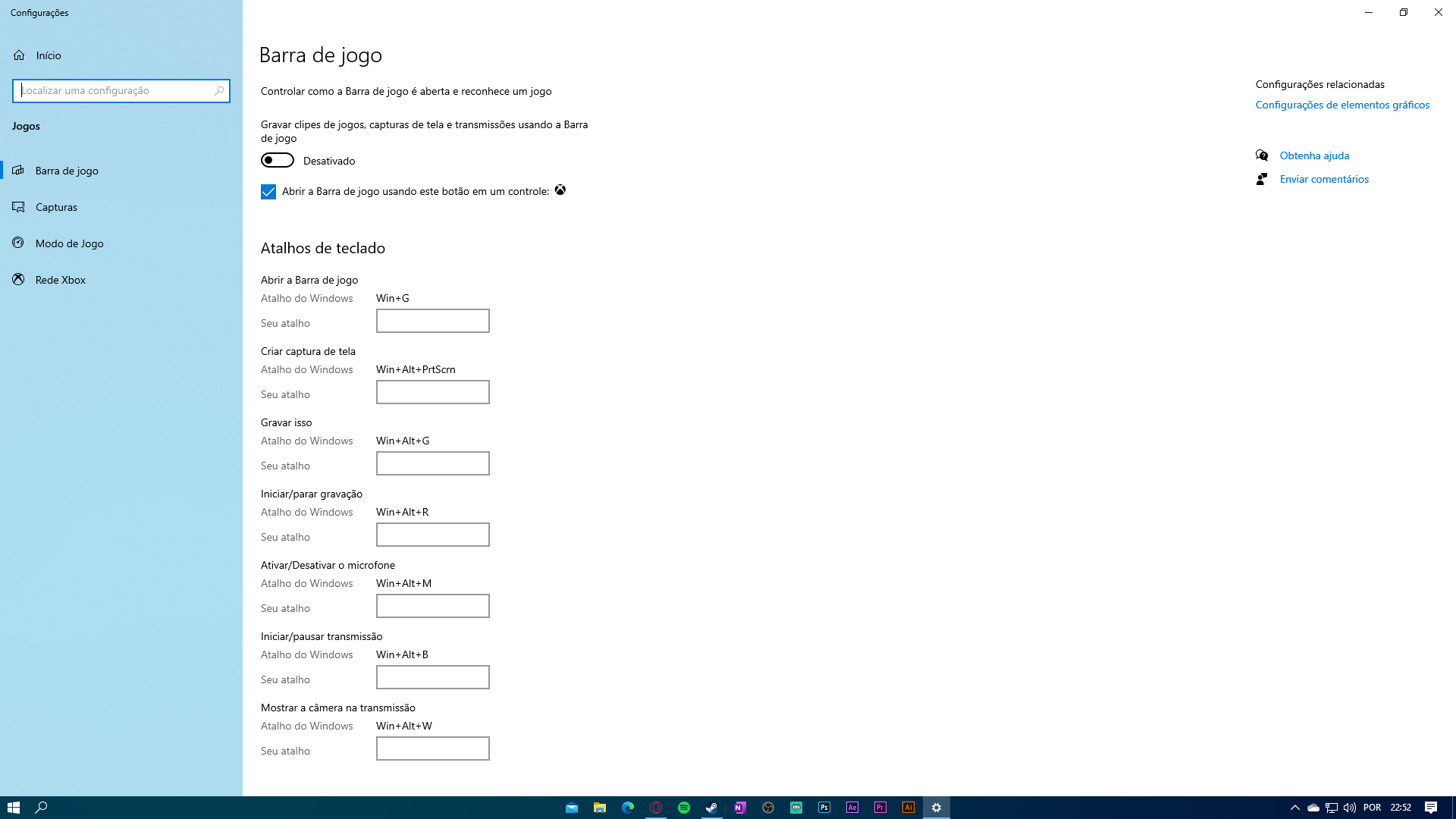This screenshot has height=819, width=1456.
Task: Toggle the Barra de jogo recording switch
Action: [278, 161]
